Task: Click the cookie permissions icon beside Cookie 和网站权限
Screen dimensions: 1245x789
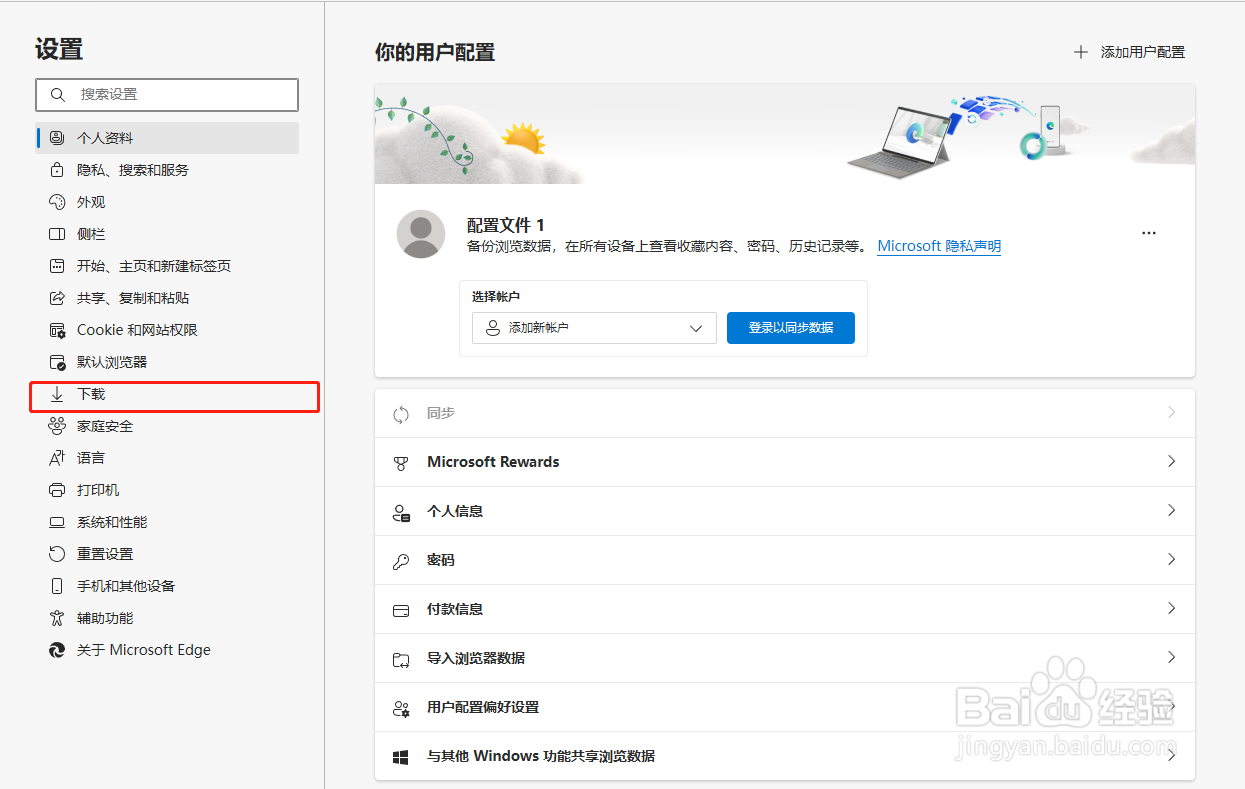Action: click(x=57, y=330)
